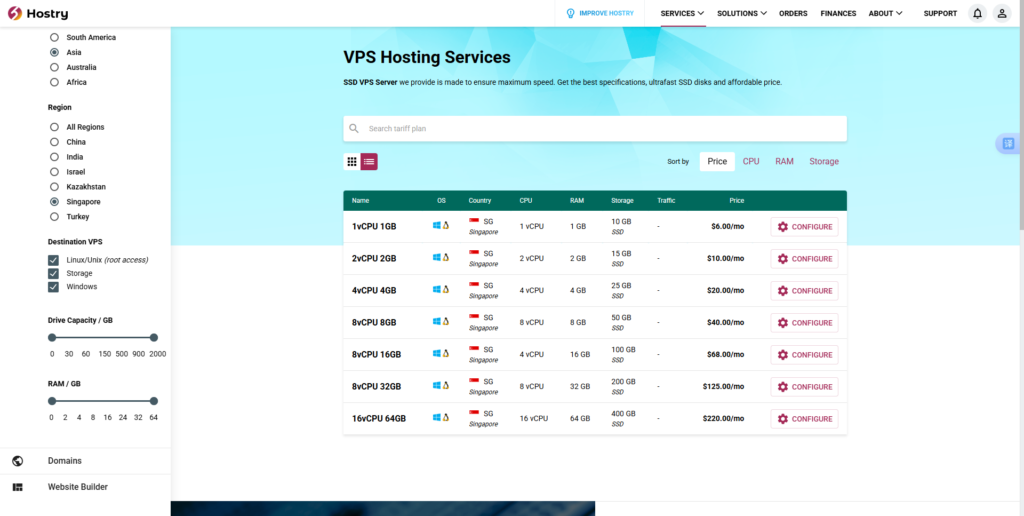Select the India region radio button
The width and height of the screenshot is (1024, 516).
click(x=54, y=157)
